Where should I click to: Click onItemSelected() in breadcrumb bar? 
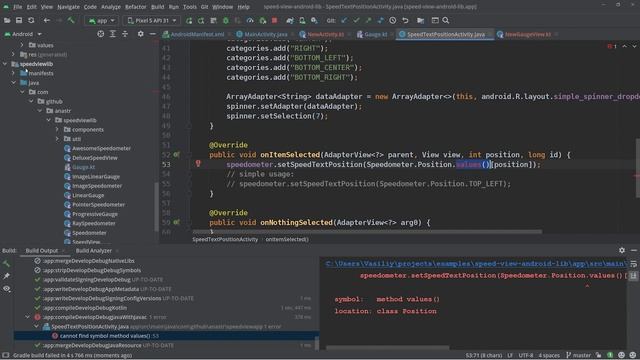pyautogui.click(x=287, y=240)
